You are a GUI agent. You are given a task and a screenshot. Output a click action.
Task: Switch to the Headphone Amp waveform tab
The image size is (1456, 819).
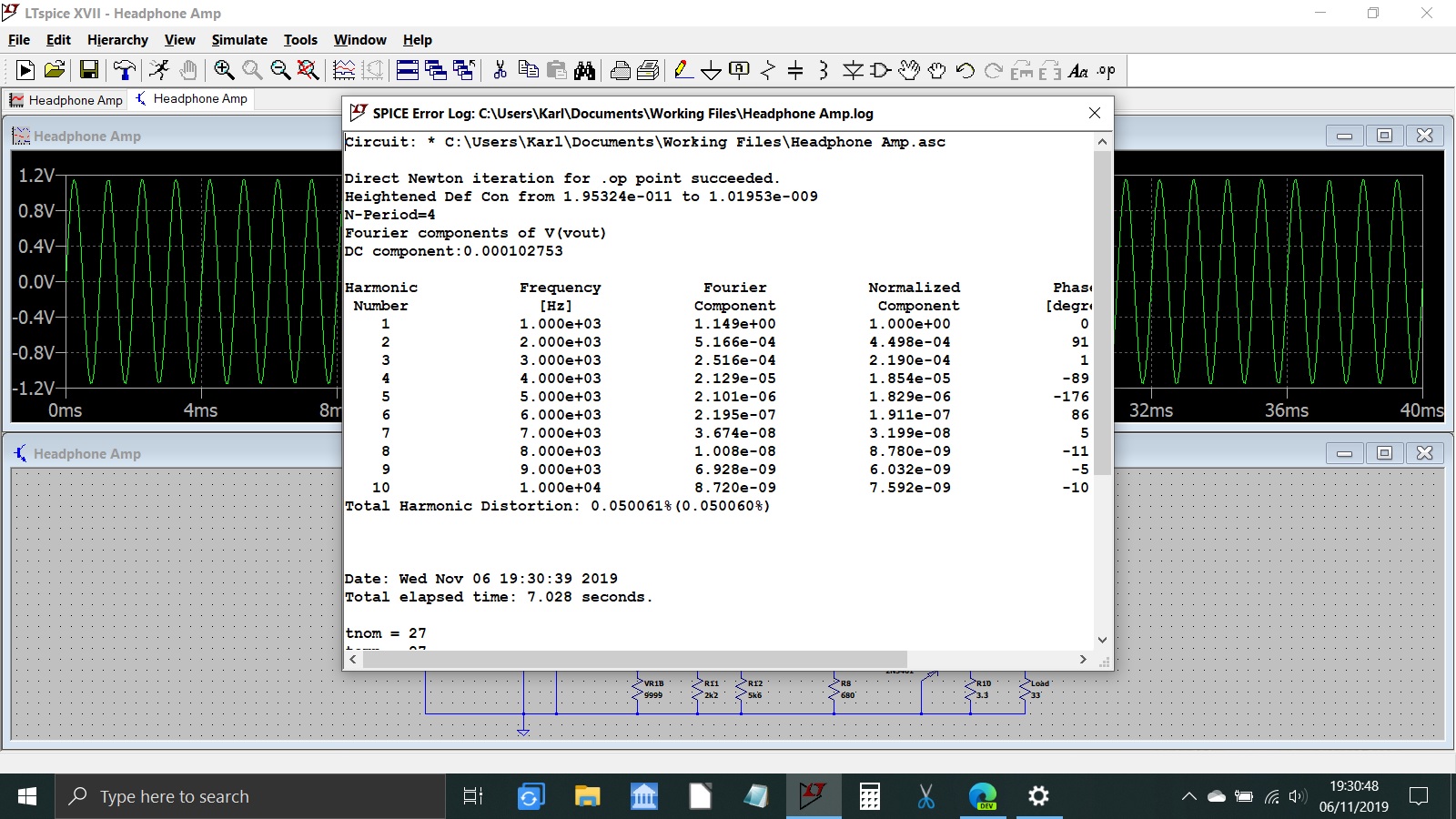tap(66, 100)
